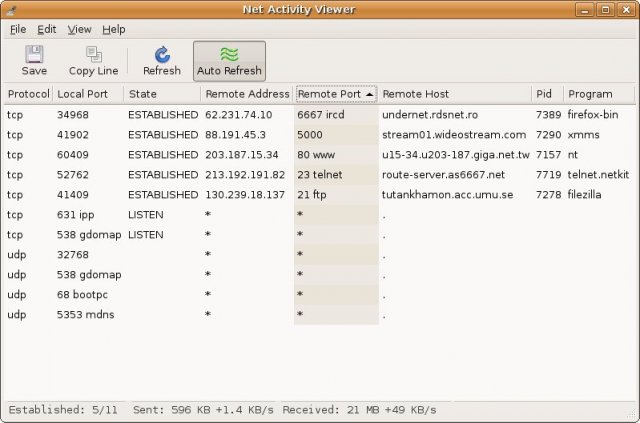Click the Established: 5/11 status text
This screenshot has width=640, height=423.
pyautogui.click(x=63, y=410)
